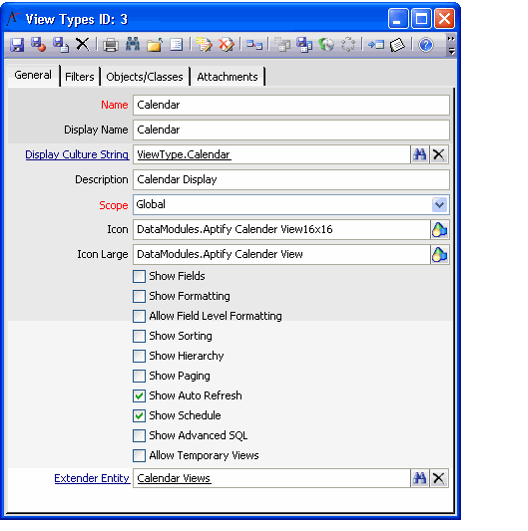Follow the ViewType.Calendar linked value

[184, 155]
